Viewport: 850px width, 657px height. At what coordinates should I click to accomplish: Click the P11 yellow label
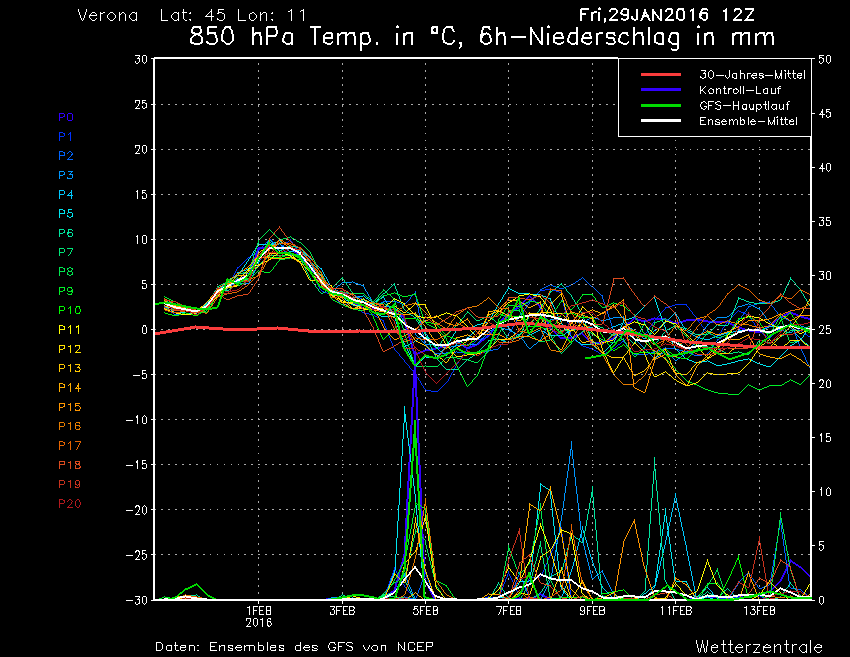(69, 330)
